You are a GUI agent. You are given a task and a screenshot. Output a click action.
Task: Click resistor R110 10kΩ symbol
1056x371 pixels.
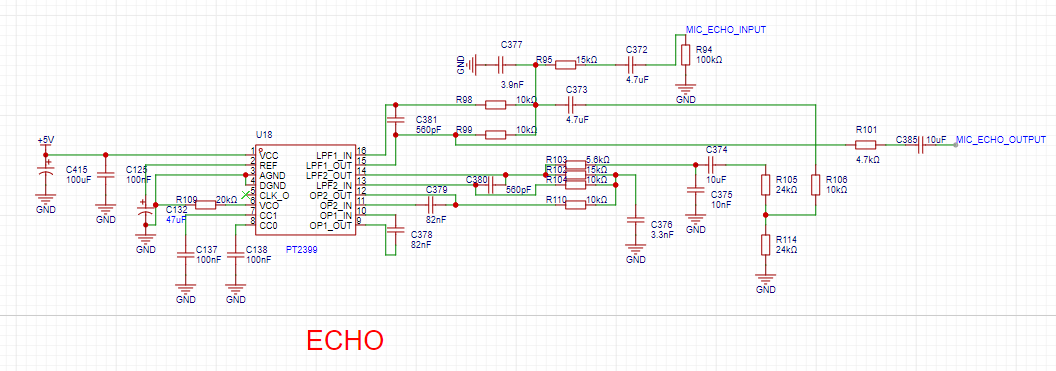click(576, 205)
